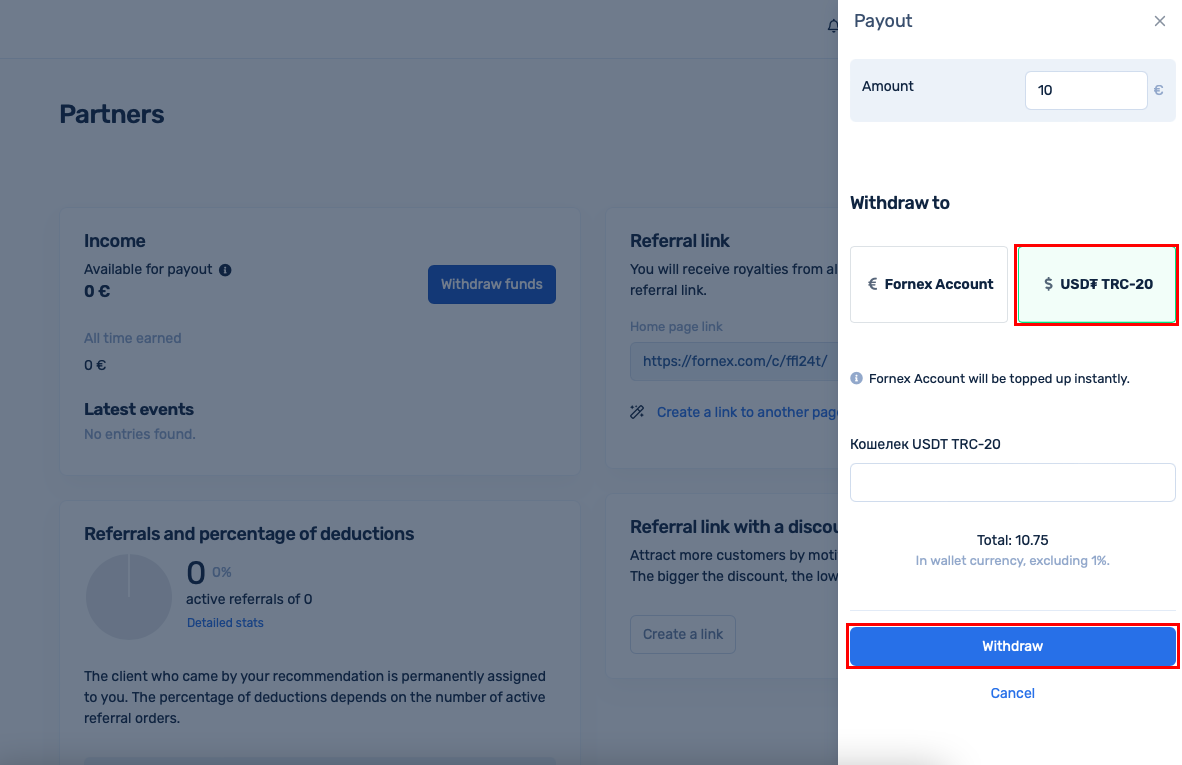
Task: Click the Withdraw funds button
Action: click(x=491, y=284)
